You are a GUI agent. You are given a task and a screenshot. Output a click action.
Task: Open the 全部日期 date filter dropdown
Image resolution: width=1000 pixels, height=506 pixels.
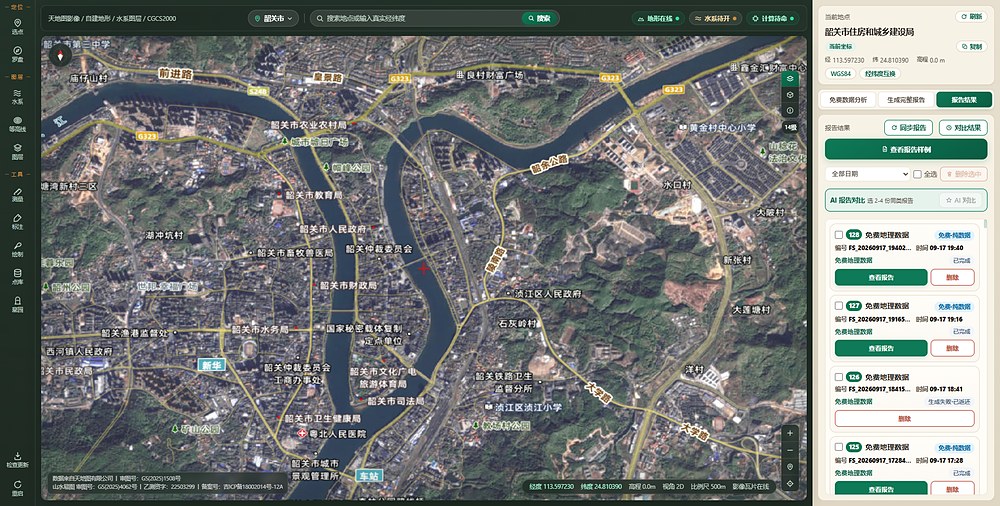click(x=867, y=174)
